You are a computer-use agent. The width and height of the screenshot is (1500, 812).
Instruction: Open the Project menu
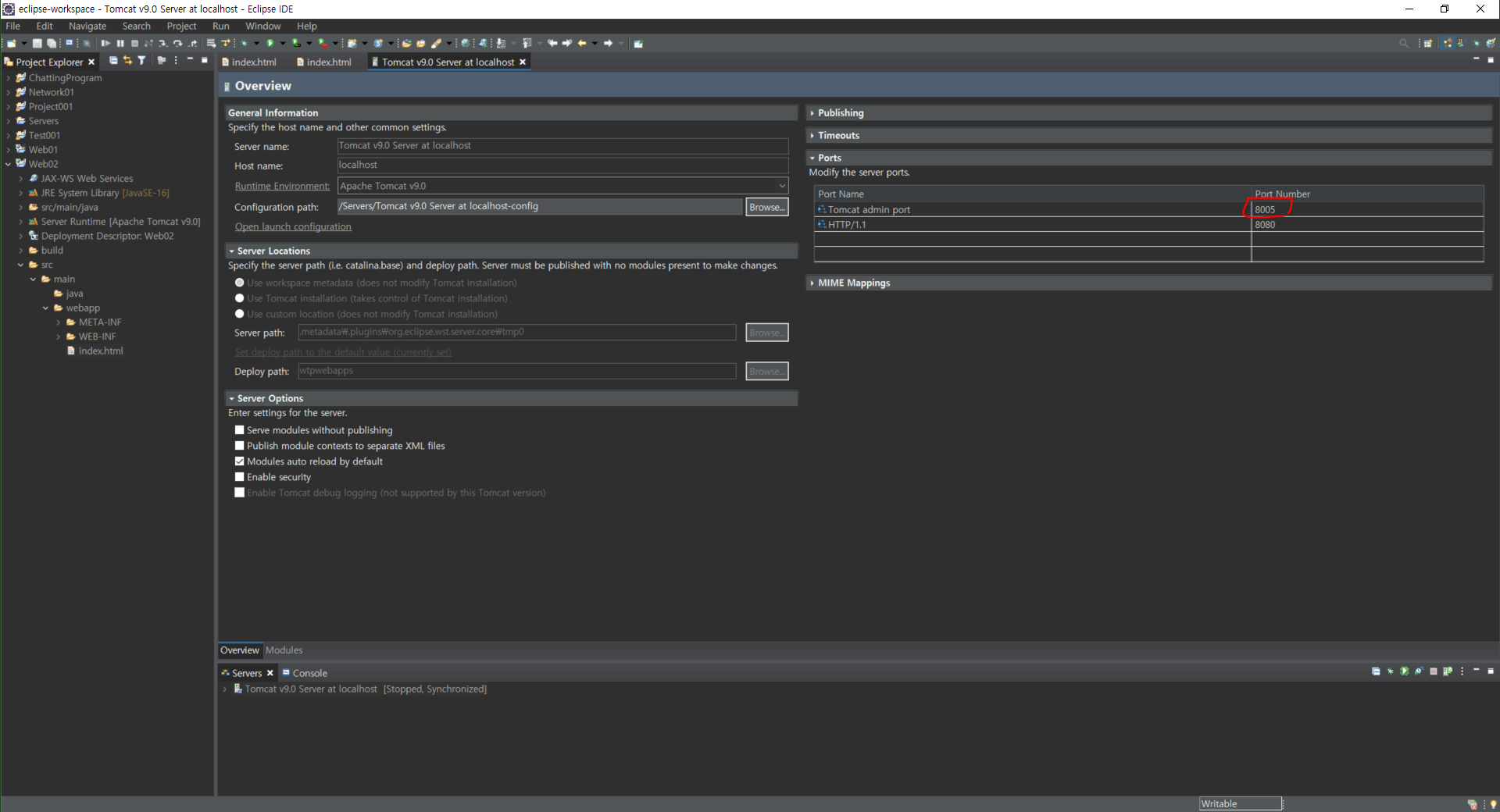tap(181, 26)
